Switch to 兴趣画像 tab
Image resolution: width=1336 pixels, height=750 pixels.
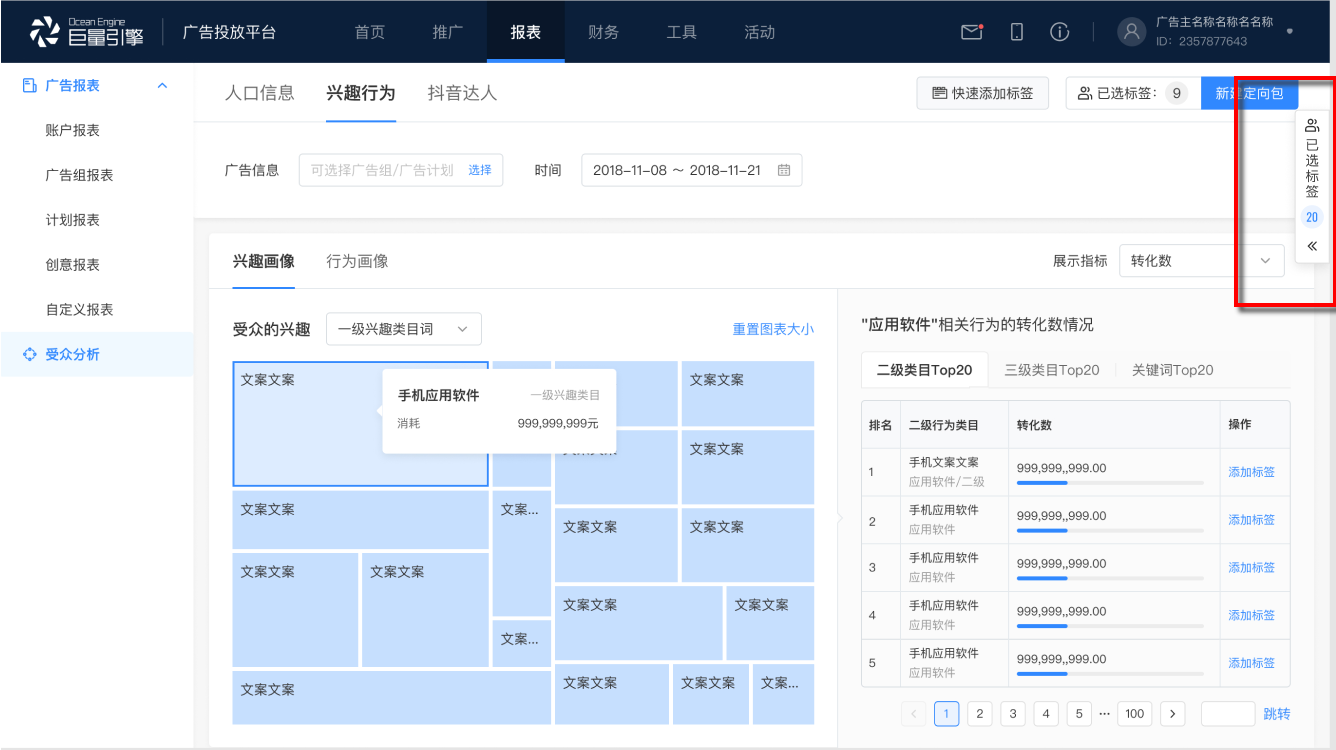(x=264, y=261)
